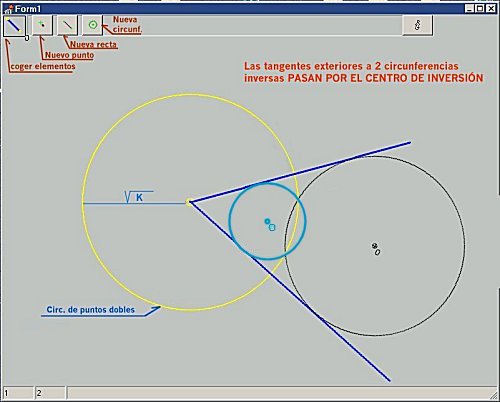Minimize the Form1 window

click(470, 9)
